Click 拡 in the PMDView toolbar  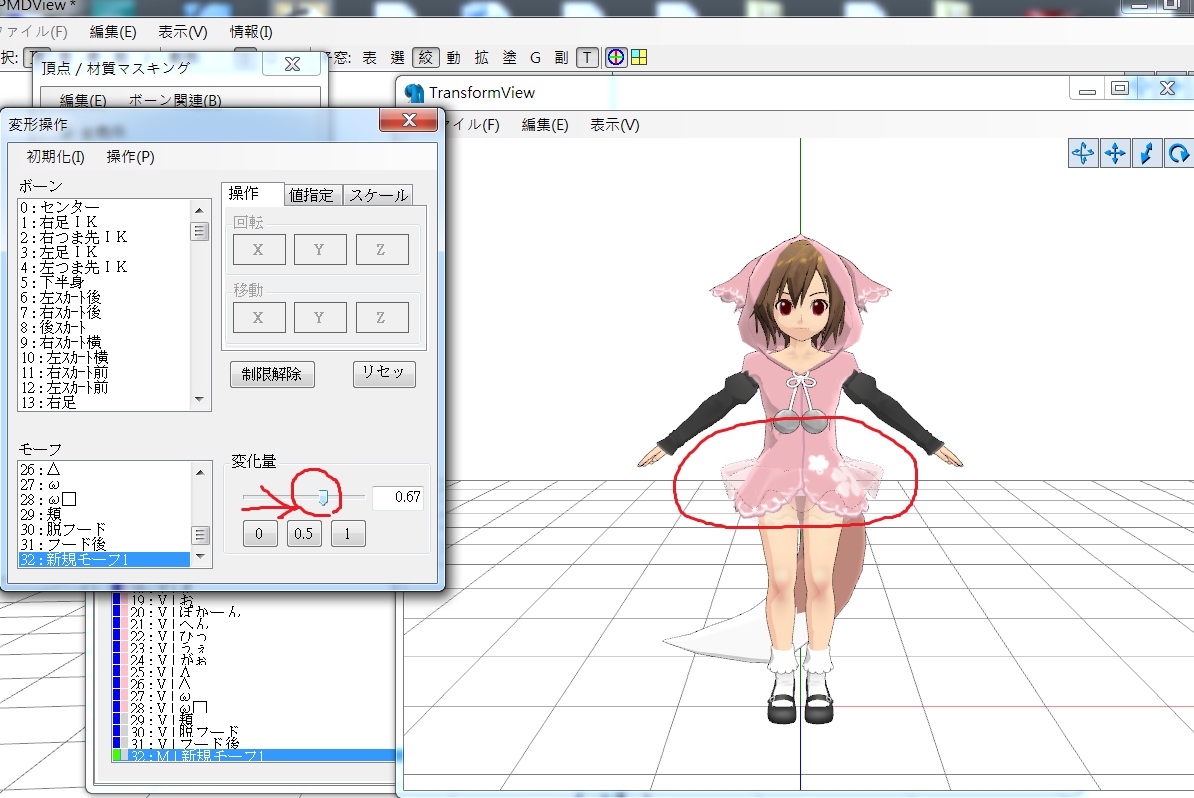click(481, 58)
